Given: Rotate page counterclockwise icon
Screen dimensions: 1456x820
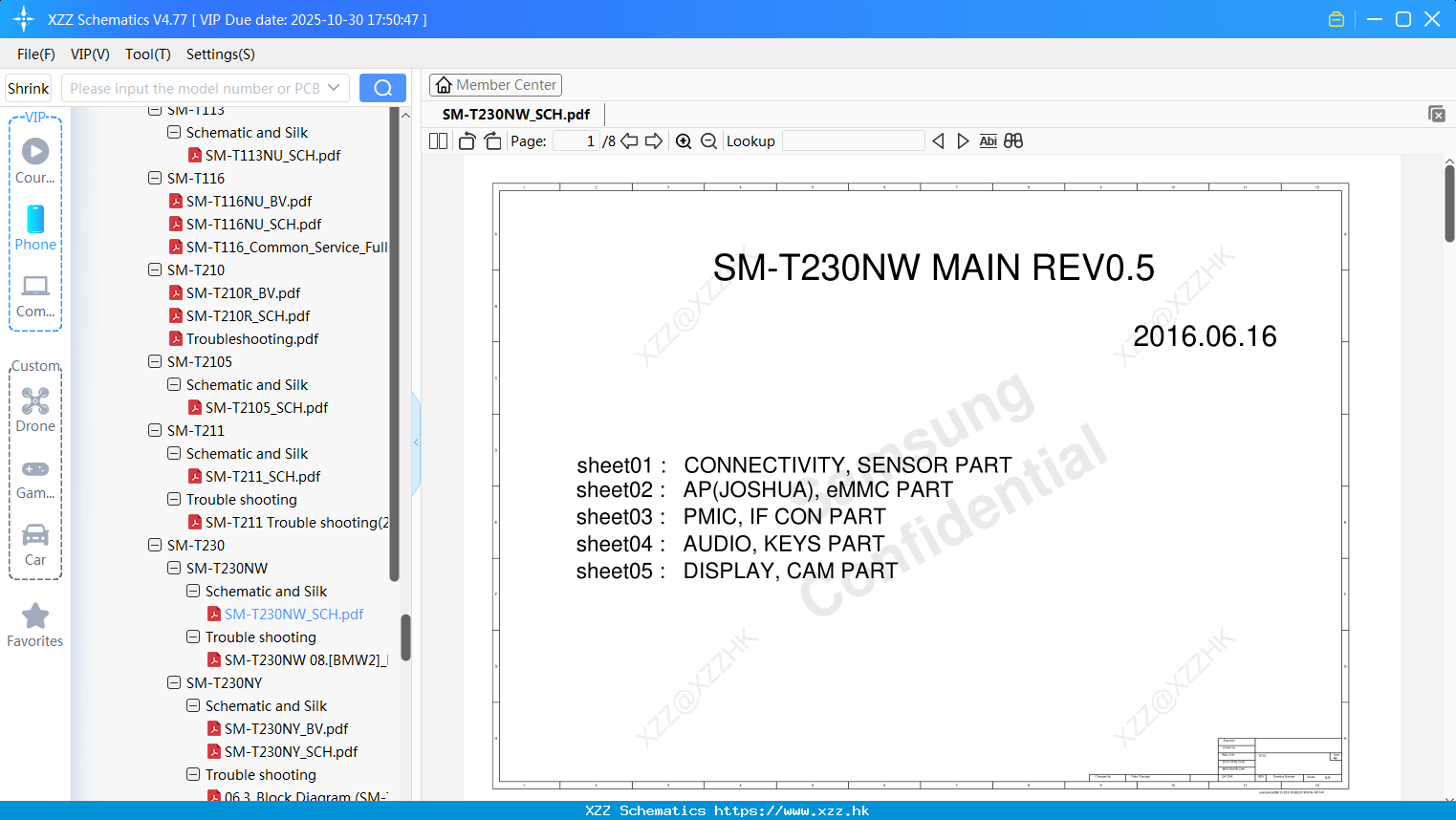Looking at the screenshot, I should click(467, 140).
